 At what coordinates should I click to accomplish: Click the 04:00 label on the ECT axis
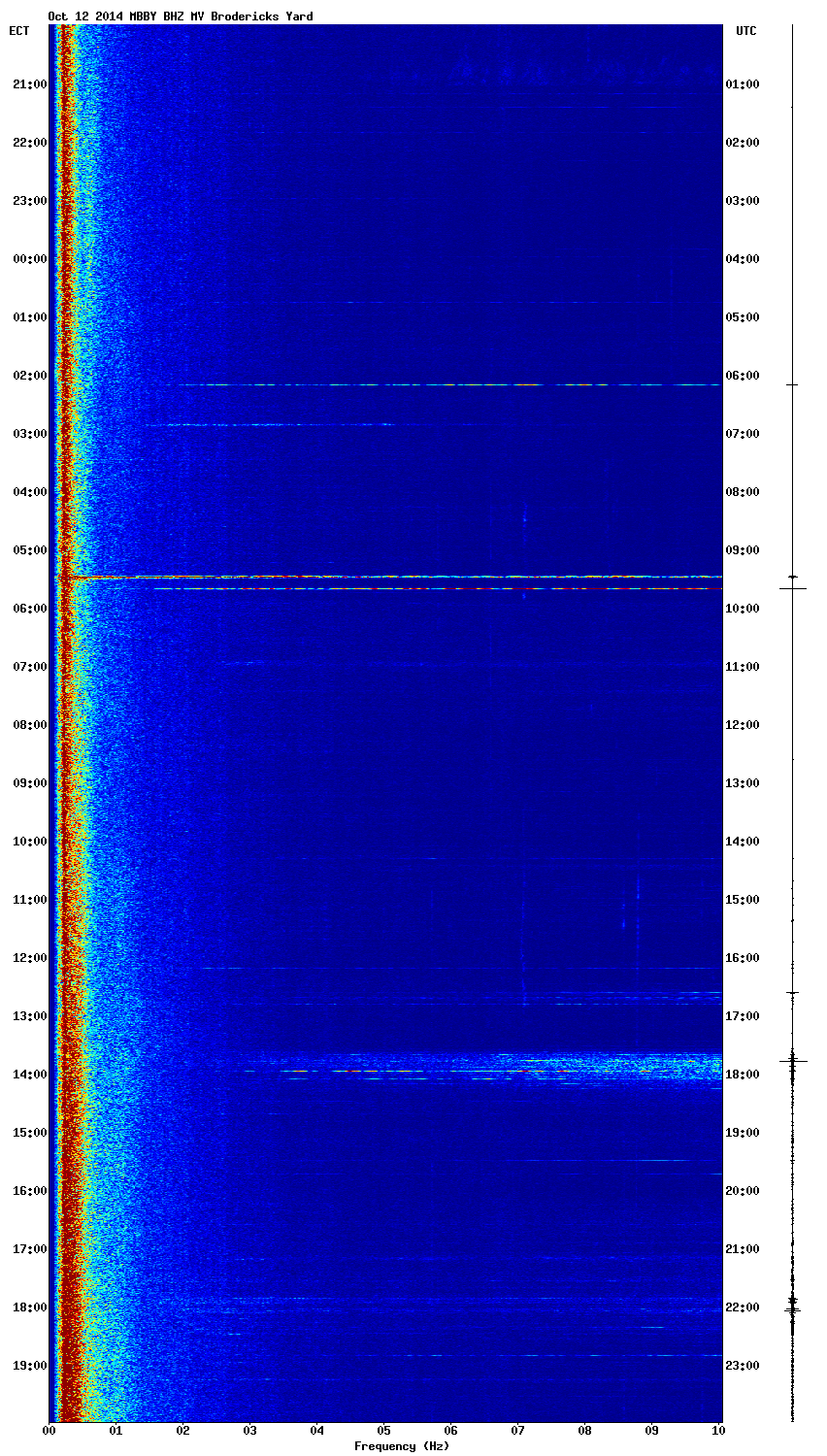(29, 492)
